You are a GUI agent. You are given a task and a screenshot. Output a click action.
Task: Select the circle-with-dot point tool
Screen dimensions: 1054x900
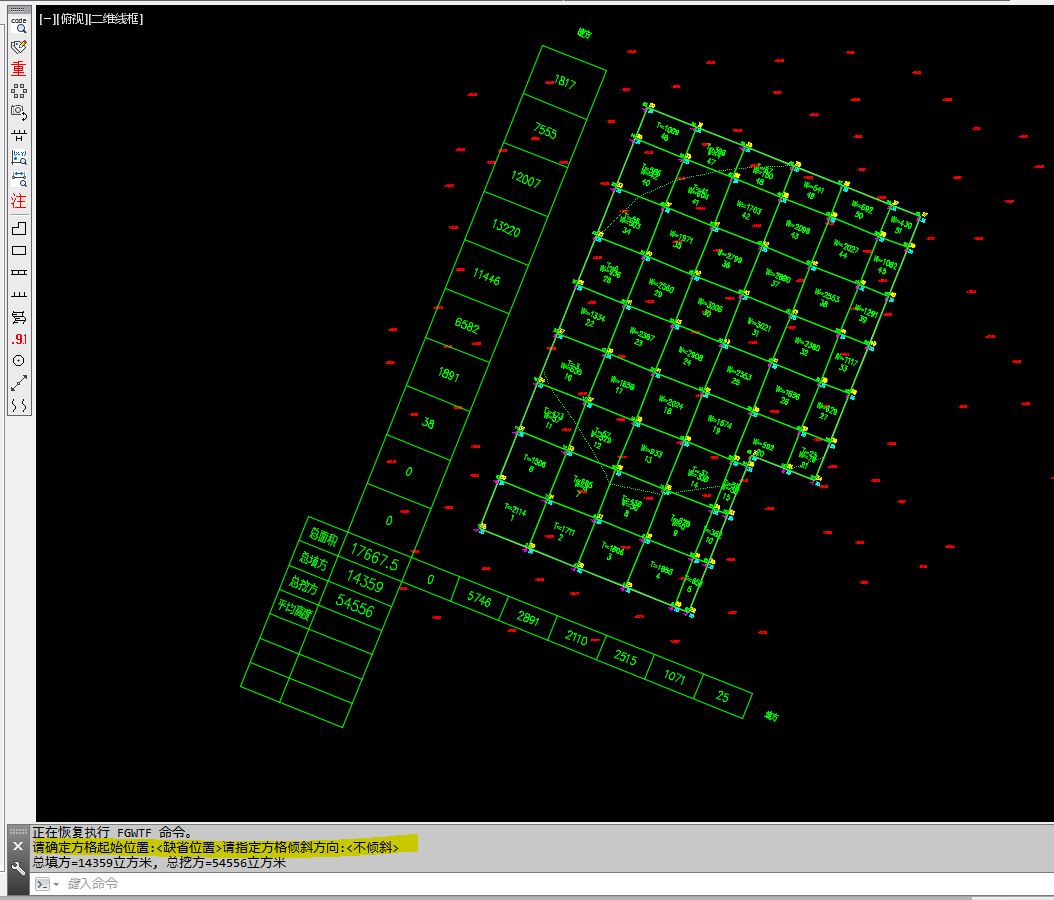click(19, 361)
